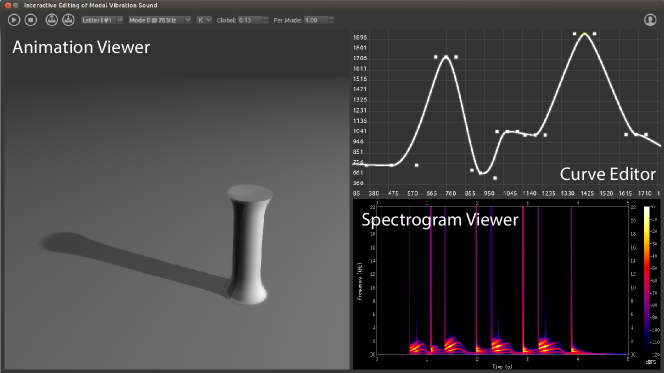Stop the sound playback
Screen dimensions: 664x373
tap(30, 20)
